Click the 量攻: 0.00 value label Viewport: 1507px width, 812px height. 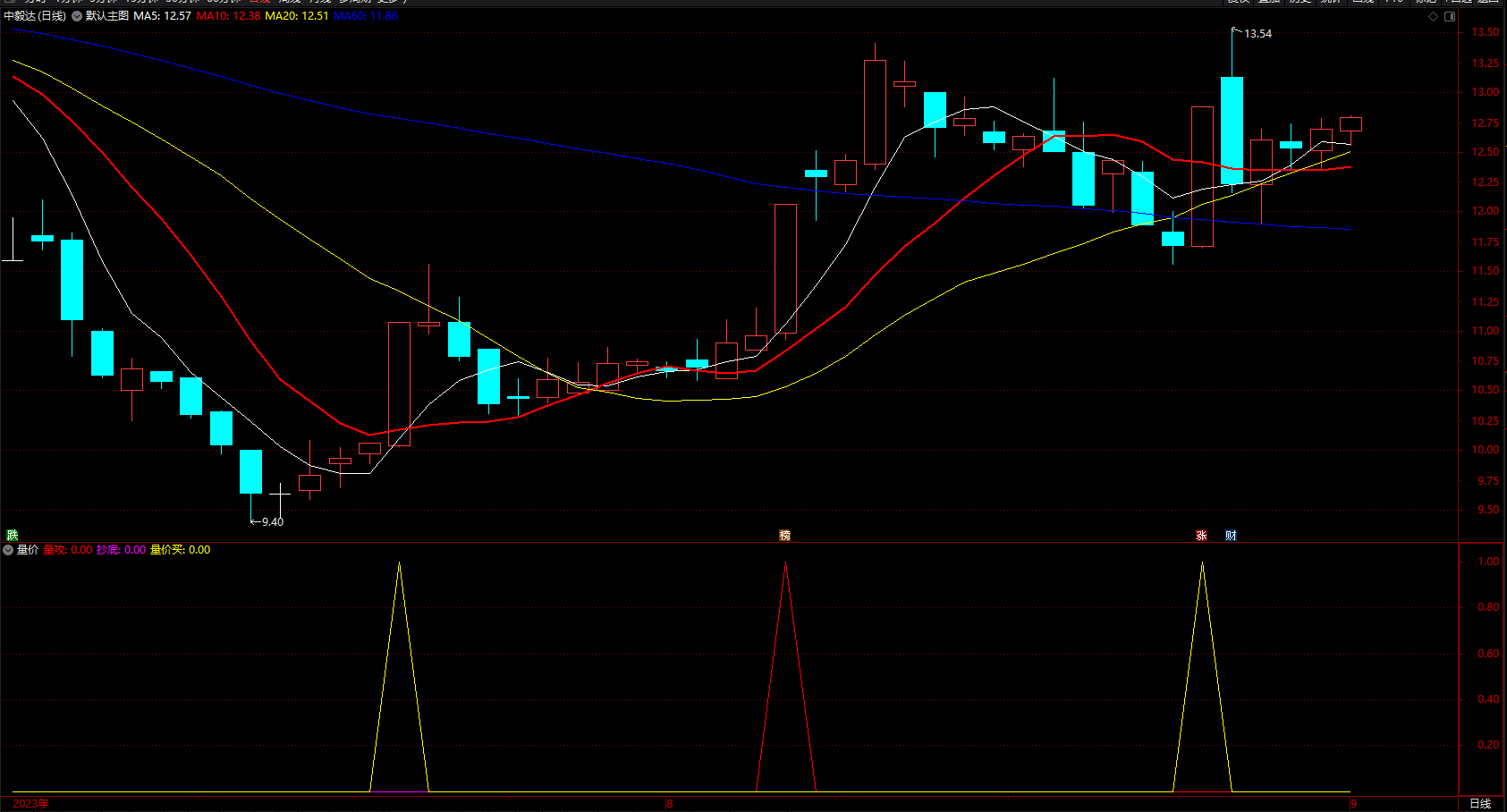[x=68, y=550]
